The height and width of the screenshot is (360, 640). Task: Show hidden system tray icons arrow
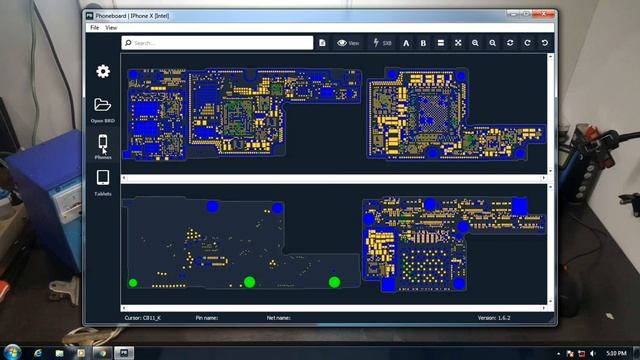pos(558,354)
